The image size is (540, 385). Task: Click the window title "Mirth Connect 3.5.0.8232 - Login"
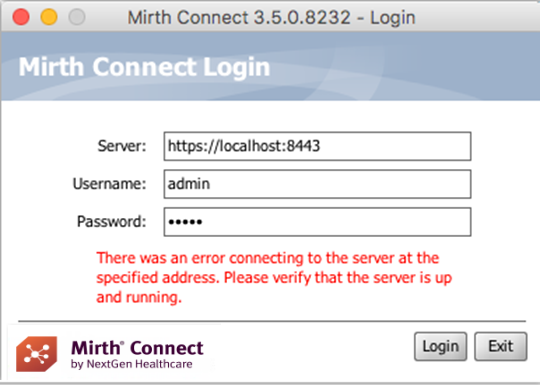tap(271, 17)
